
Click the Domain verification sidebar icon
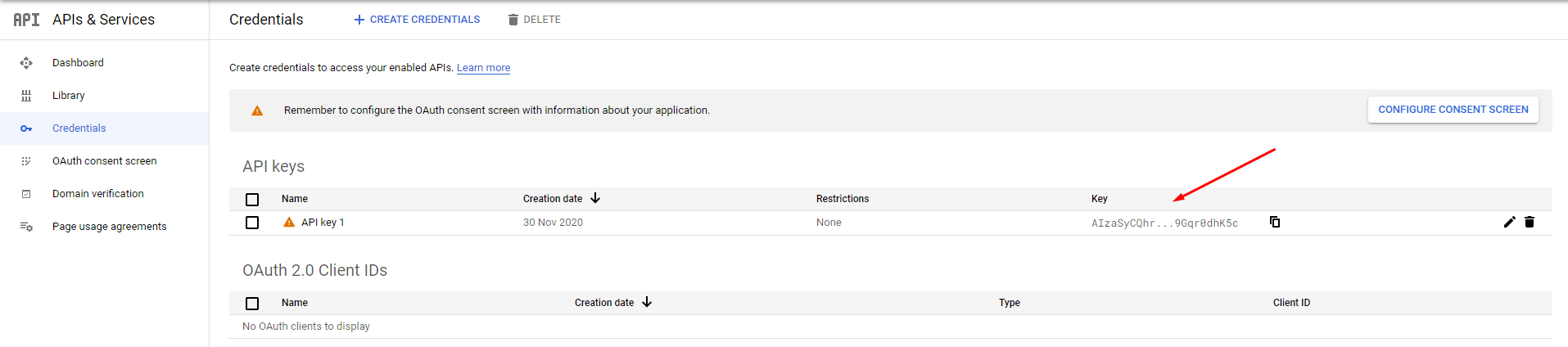coord(26,194)
